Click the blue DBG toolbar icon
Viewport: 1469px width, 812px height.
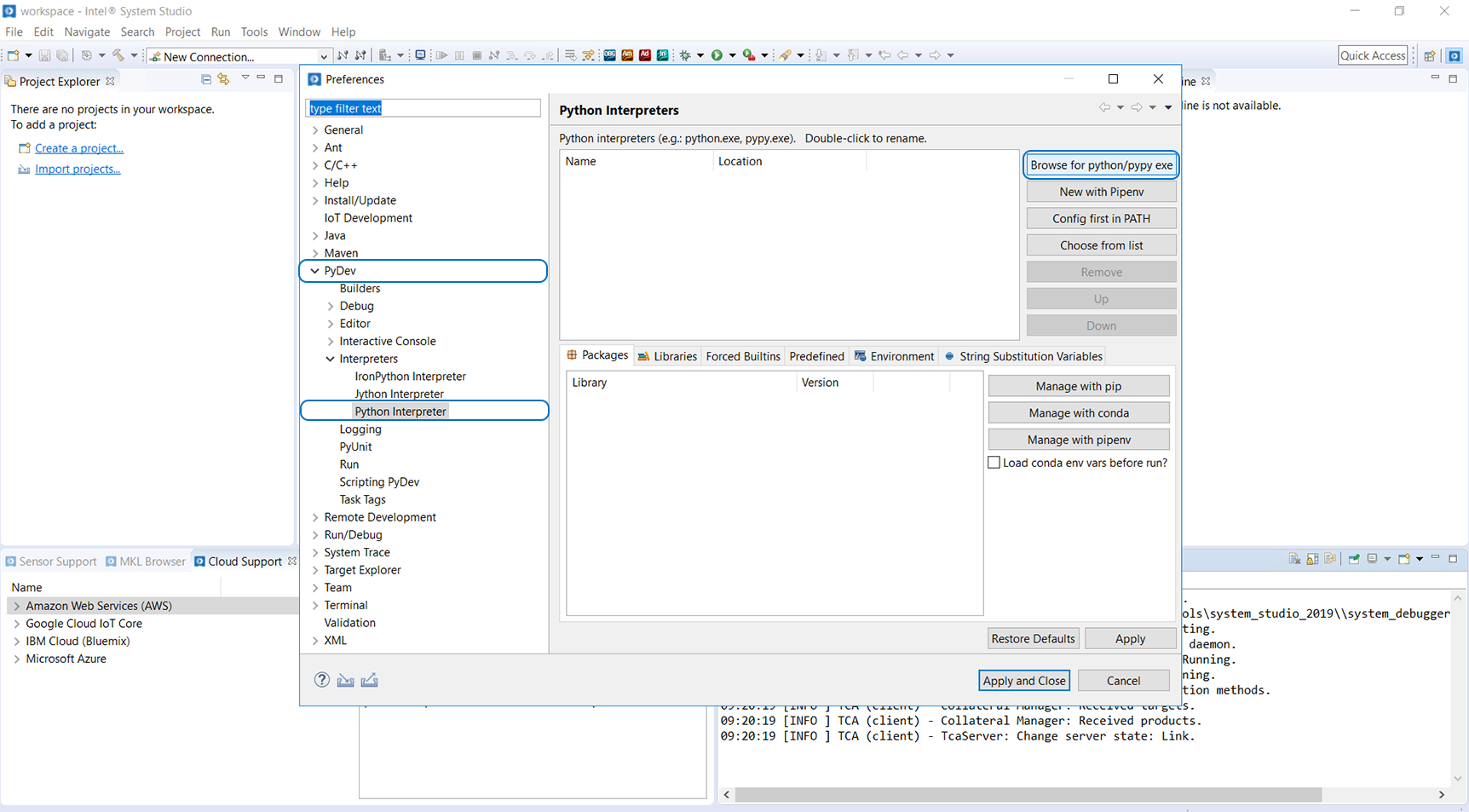(609, 55)
